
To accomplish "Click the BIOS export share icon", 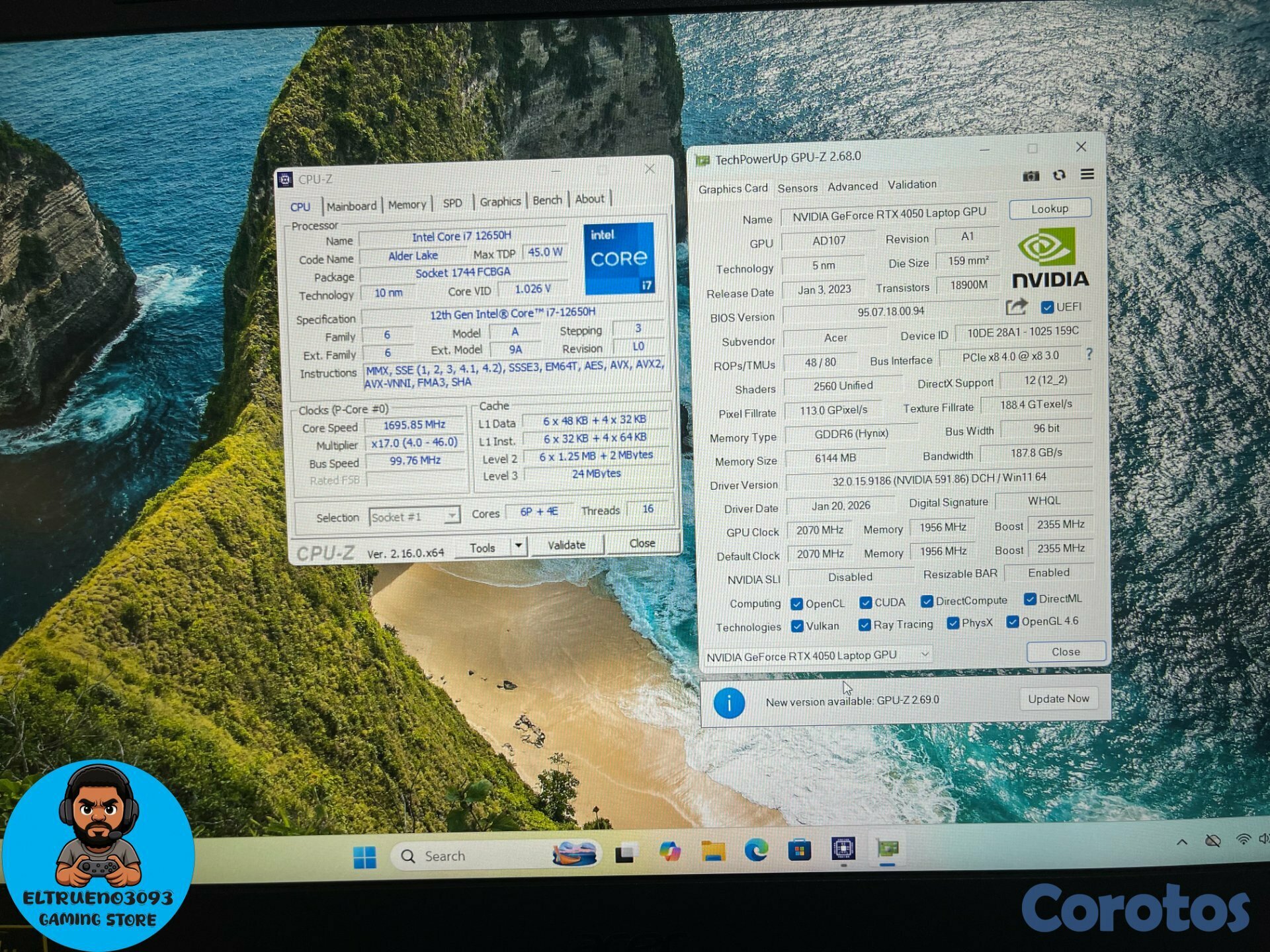I will [x=1016, y=307].
